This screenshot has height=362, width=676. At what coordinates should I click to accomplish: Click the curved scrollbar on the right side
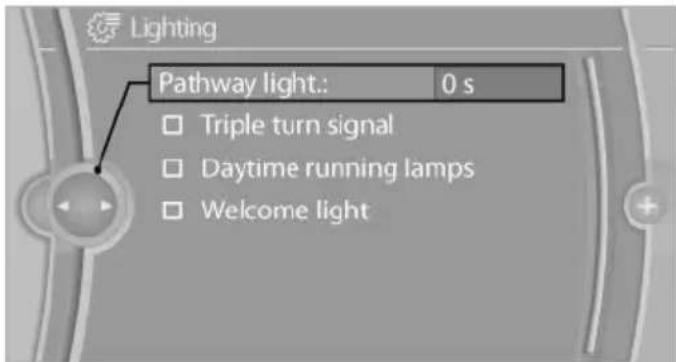pos(598,205)
